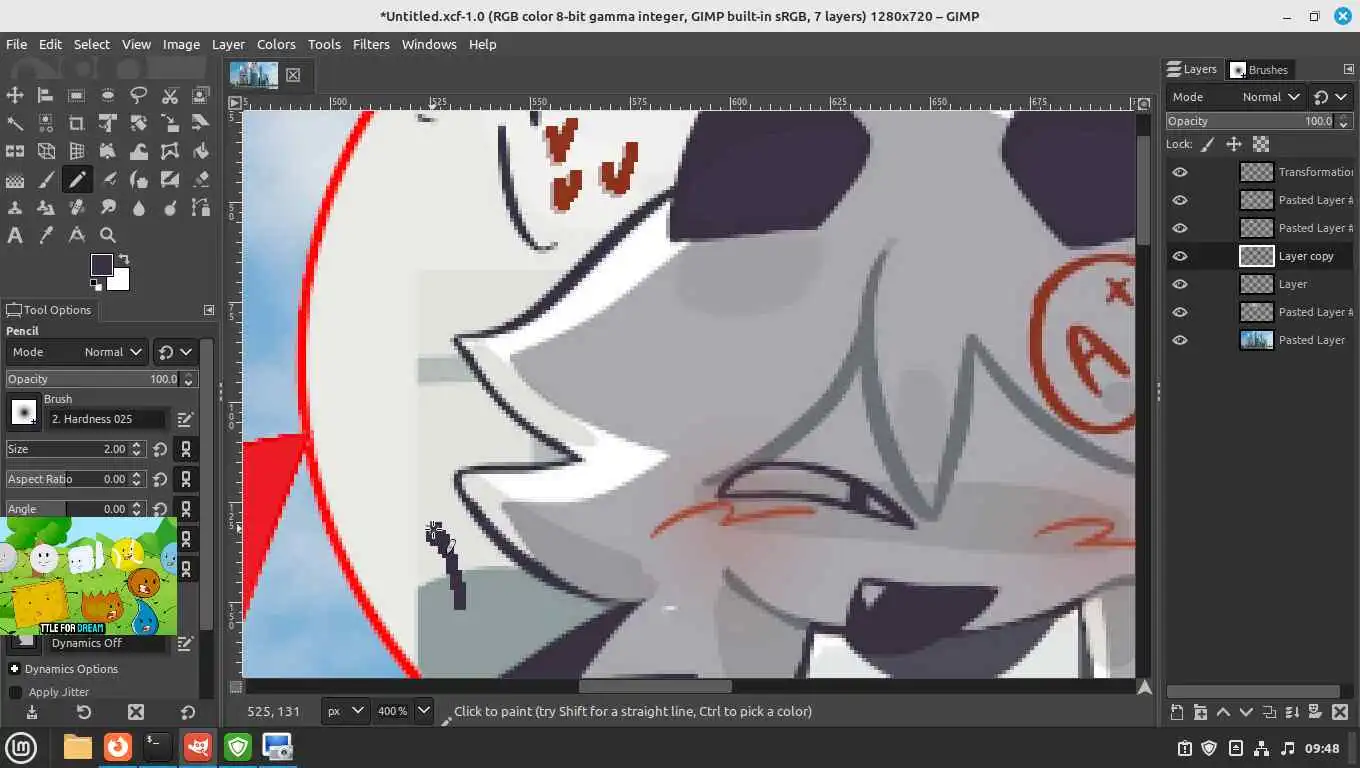Choose the Smudge tool
The image size is (1360, 768).
coord(107,207)
